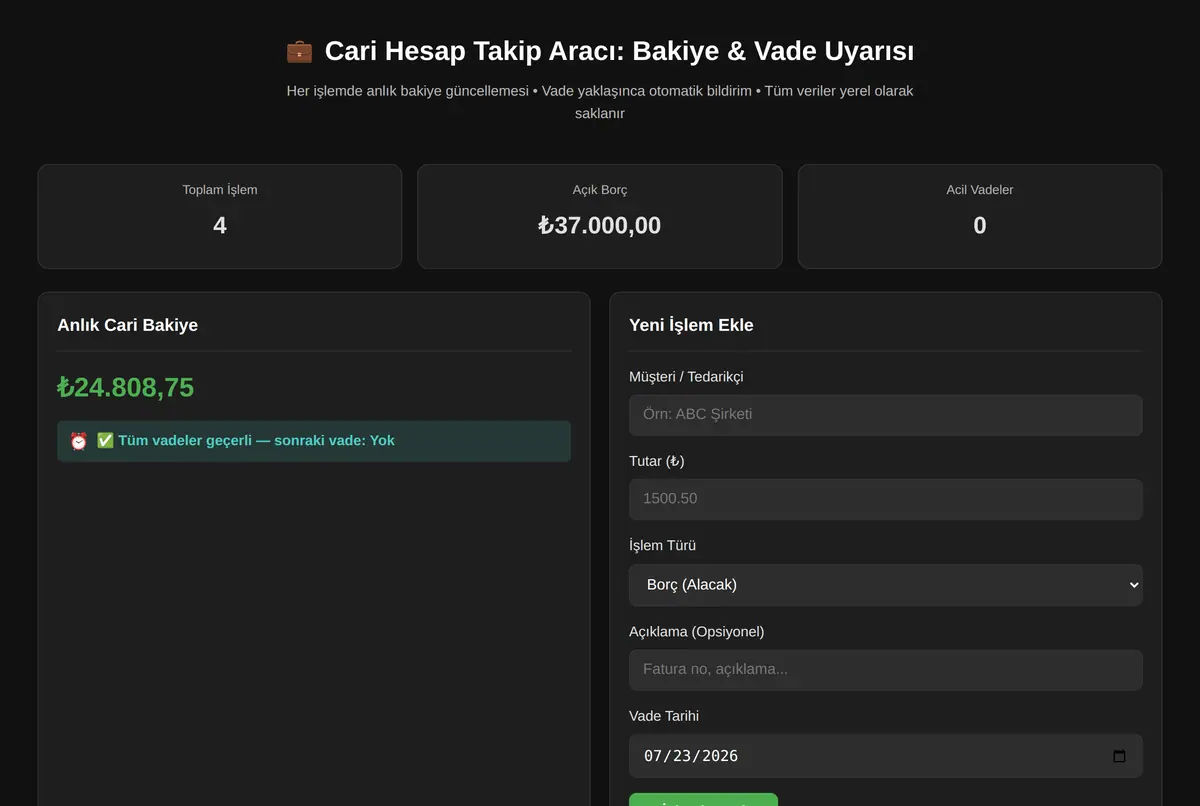The width and height of the screenshot is (1200, 806).
Task: Click the Vade Tarihi date field
Action: coord(885,756)
